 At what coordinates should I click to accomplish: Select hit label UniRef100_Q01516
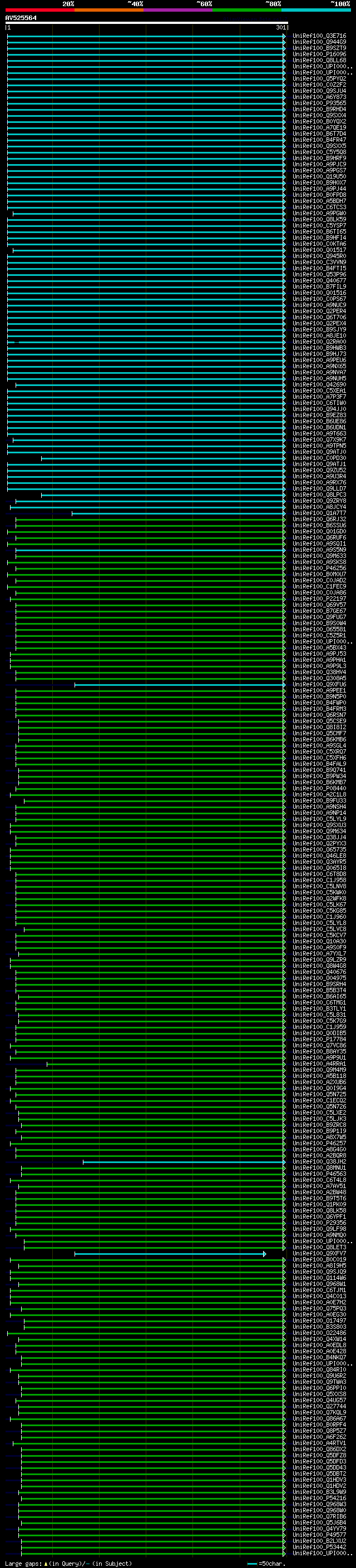pyautogui.click(x=319, y=293)
